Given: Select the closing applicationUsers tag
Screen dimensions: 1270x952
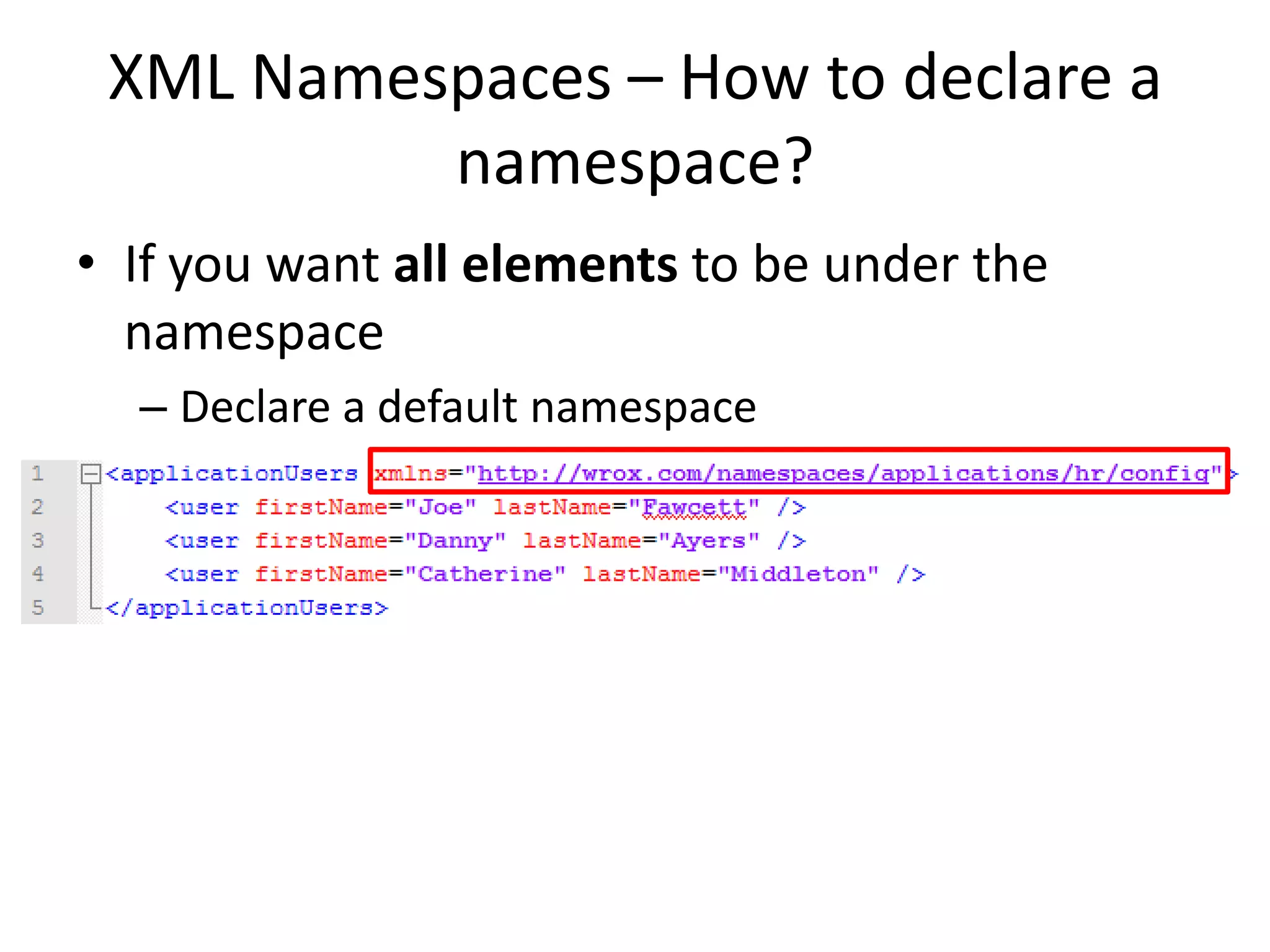Looking at the screenshot, I should point(247,608).
